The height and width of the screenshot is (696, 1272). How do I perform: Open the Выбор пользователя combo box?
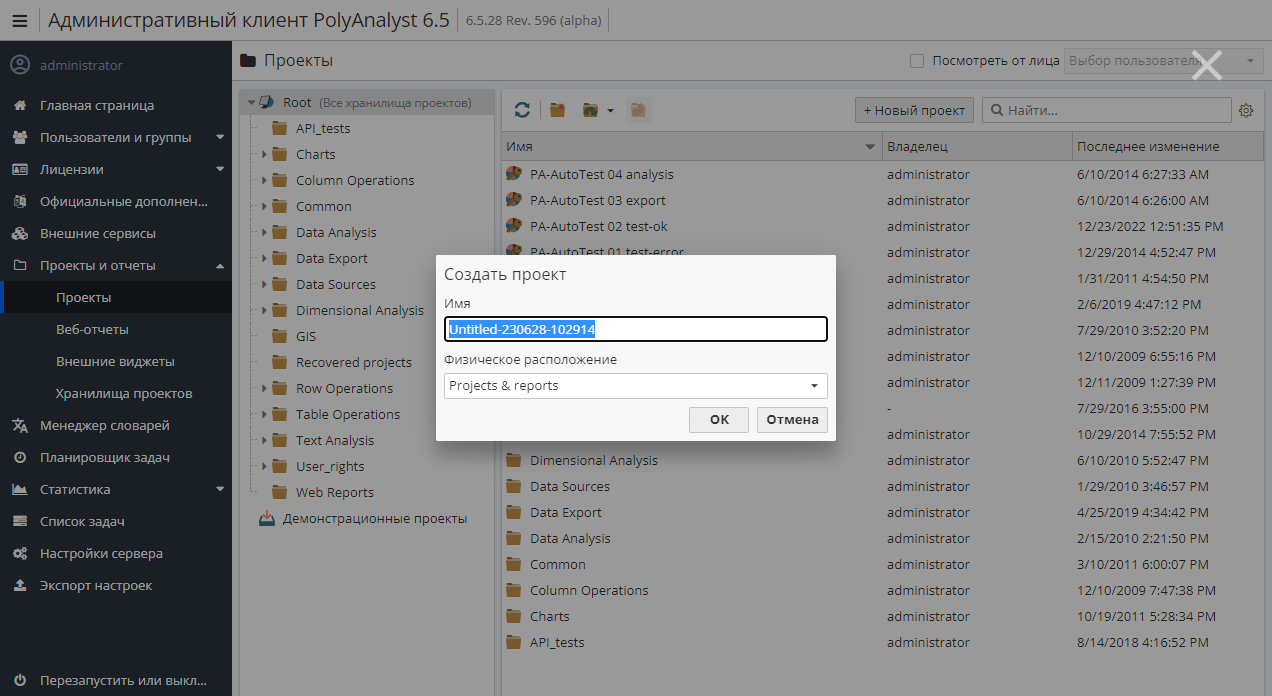click(1164, 61)
